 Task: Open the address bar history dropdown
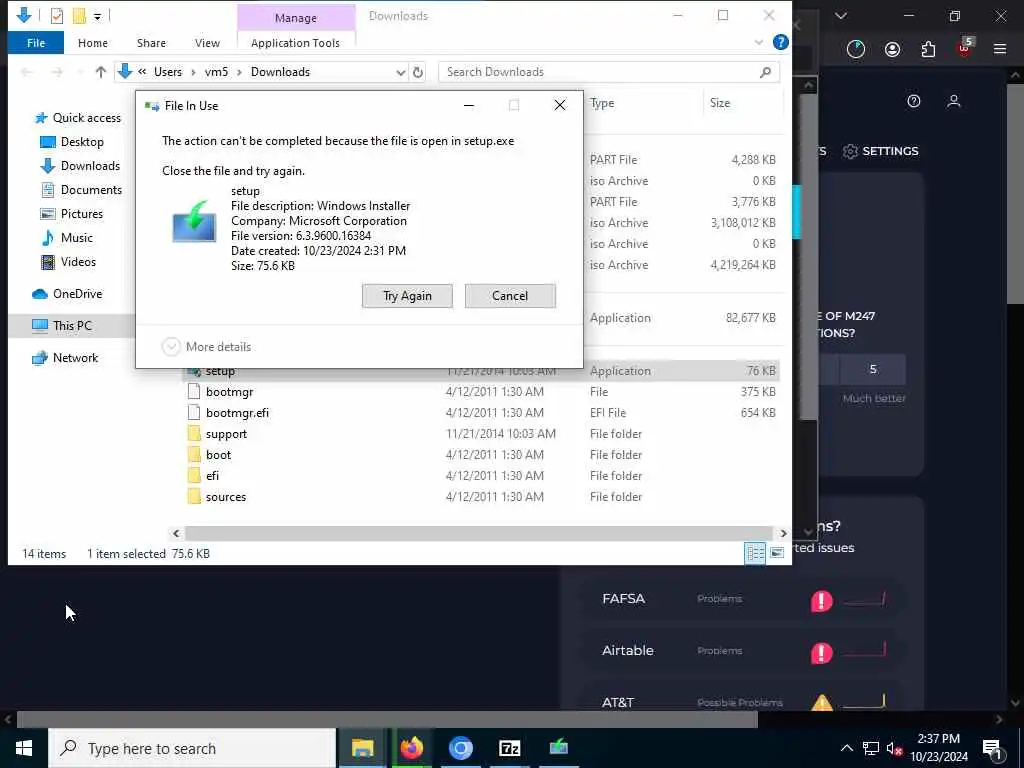tap(401, 72)
